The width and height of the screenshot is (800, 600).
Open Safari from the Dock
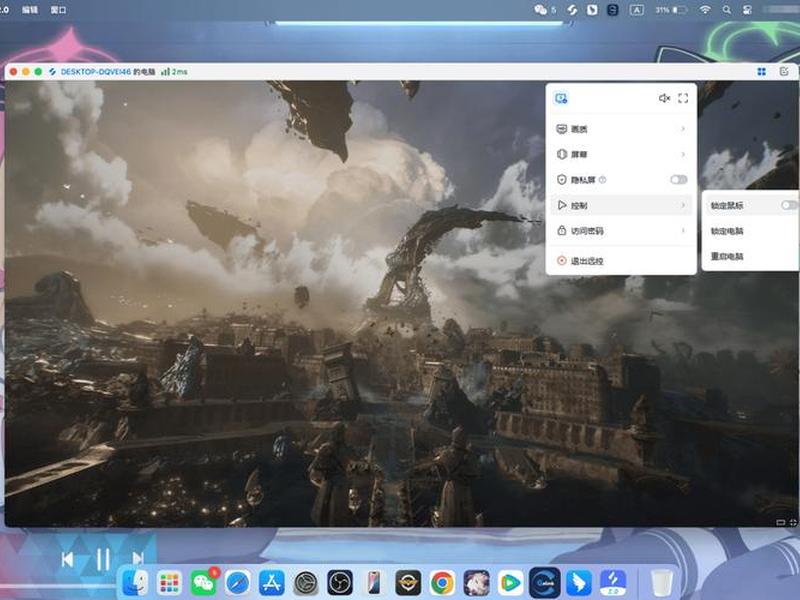(x=238, y=583)
